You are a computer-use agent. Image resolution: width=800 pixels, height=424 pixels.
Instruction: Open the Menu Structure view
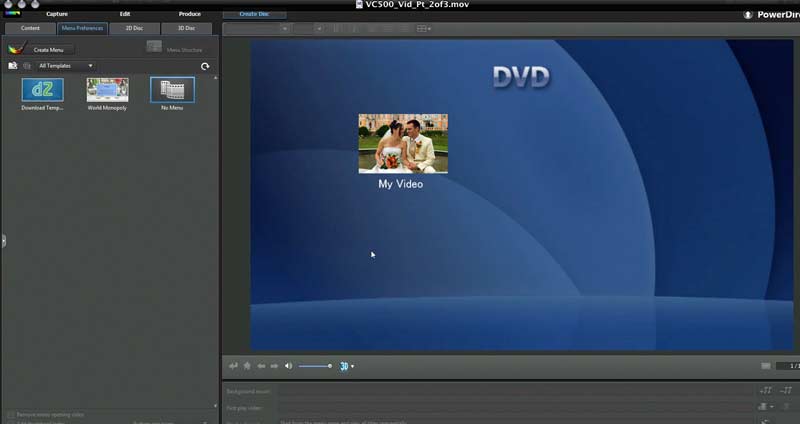[185, 50]
